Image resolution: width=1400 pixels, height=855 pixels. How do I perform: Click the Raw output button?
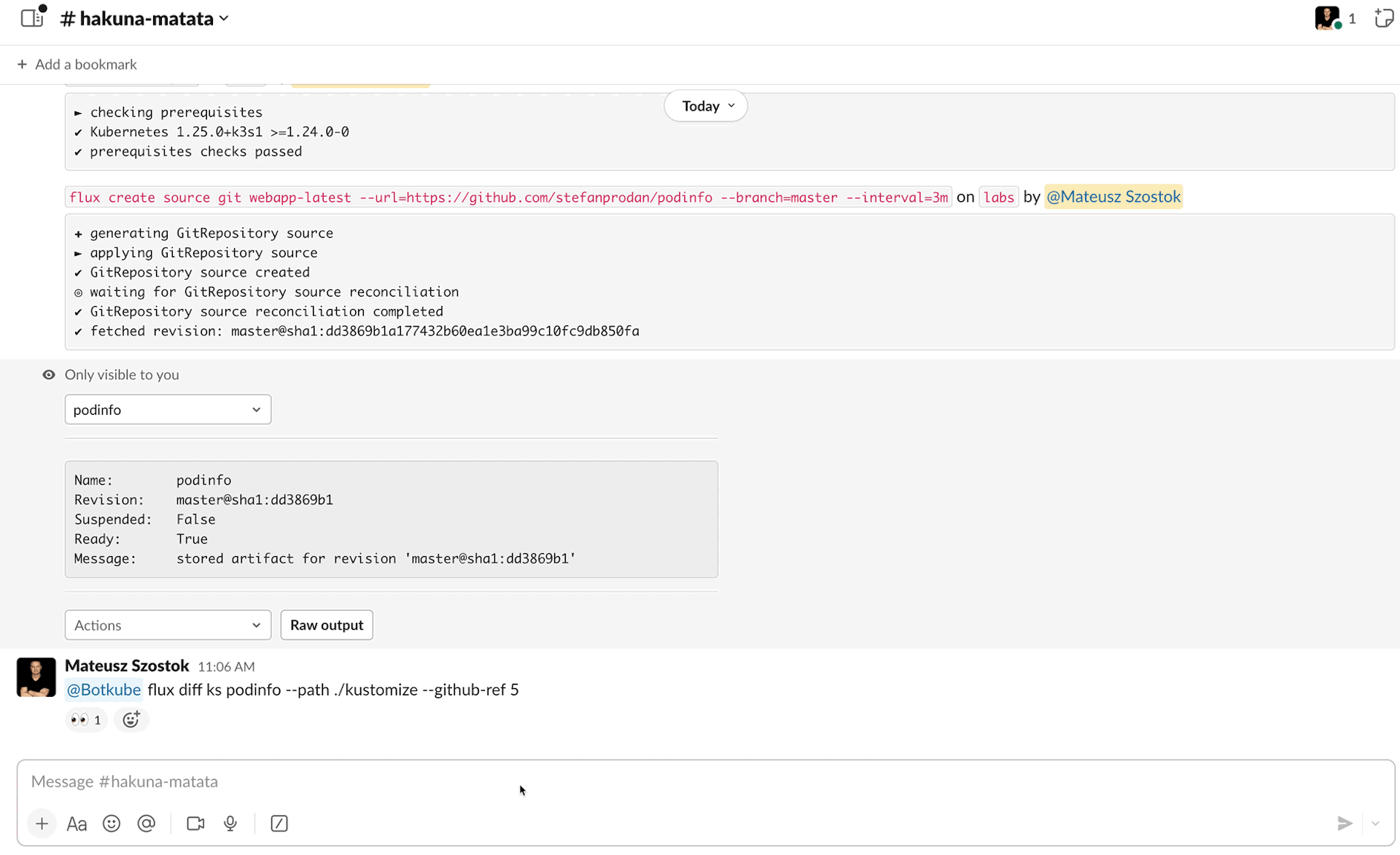click(x=327, y=625)
